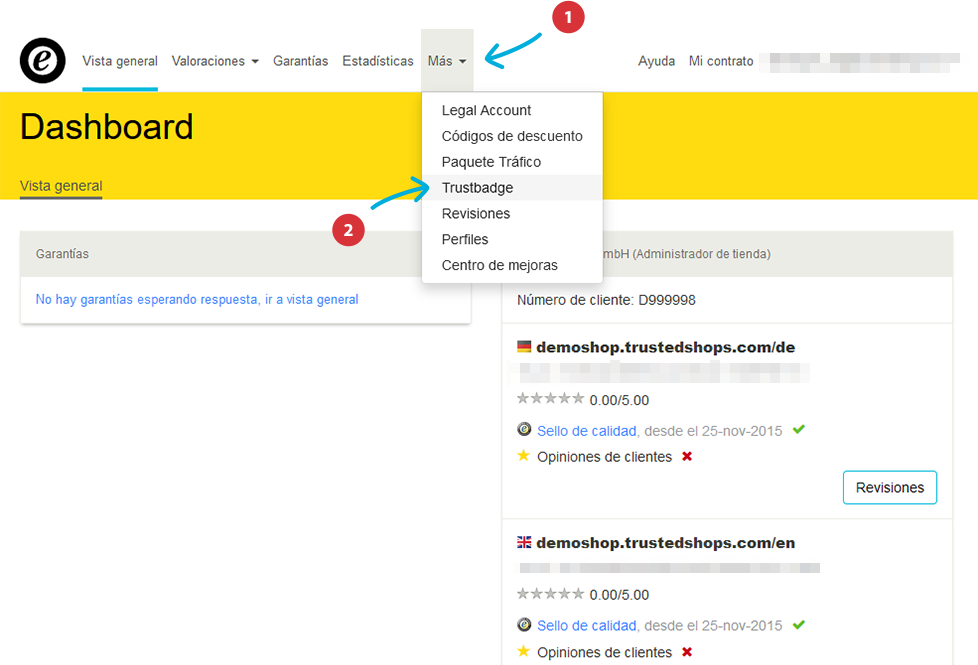Viewport: 978px width, 665px height.
Task: Follow the 'No hay garantías esperando respuesta' link
Action: click(x=197, y=299)
